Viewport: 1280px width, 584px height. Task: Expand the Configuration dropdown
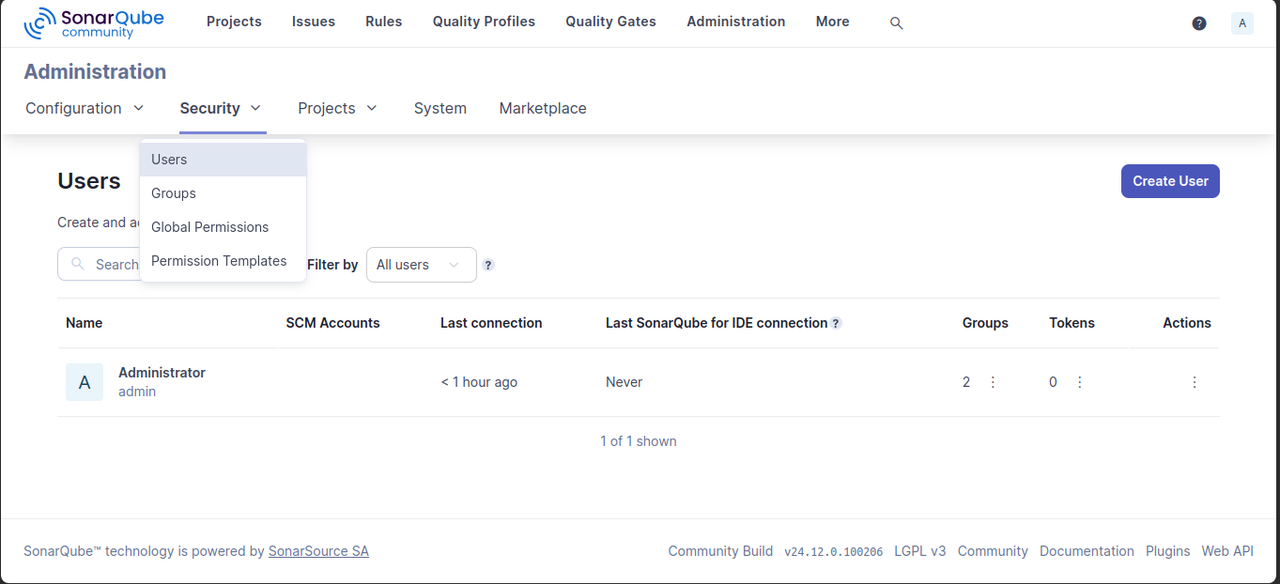pyautogui.click(x=85, y=108)
